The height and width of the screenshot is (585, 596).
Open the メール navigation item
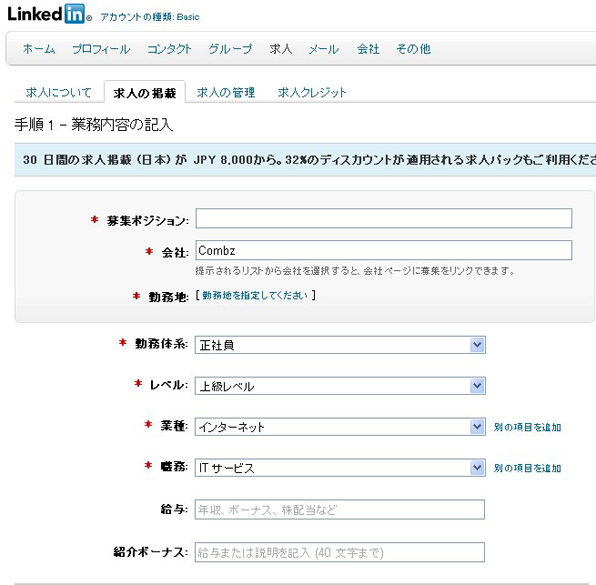pos(323,49)
